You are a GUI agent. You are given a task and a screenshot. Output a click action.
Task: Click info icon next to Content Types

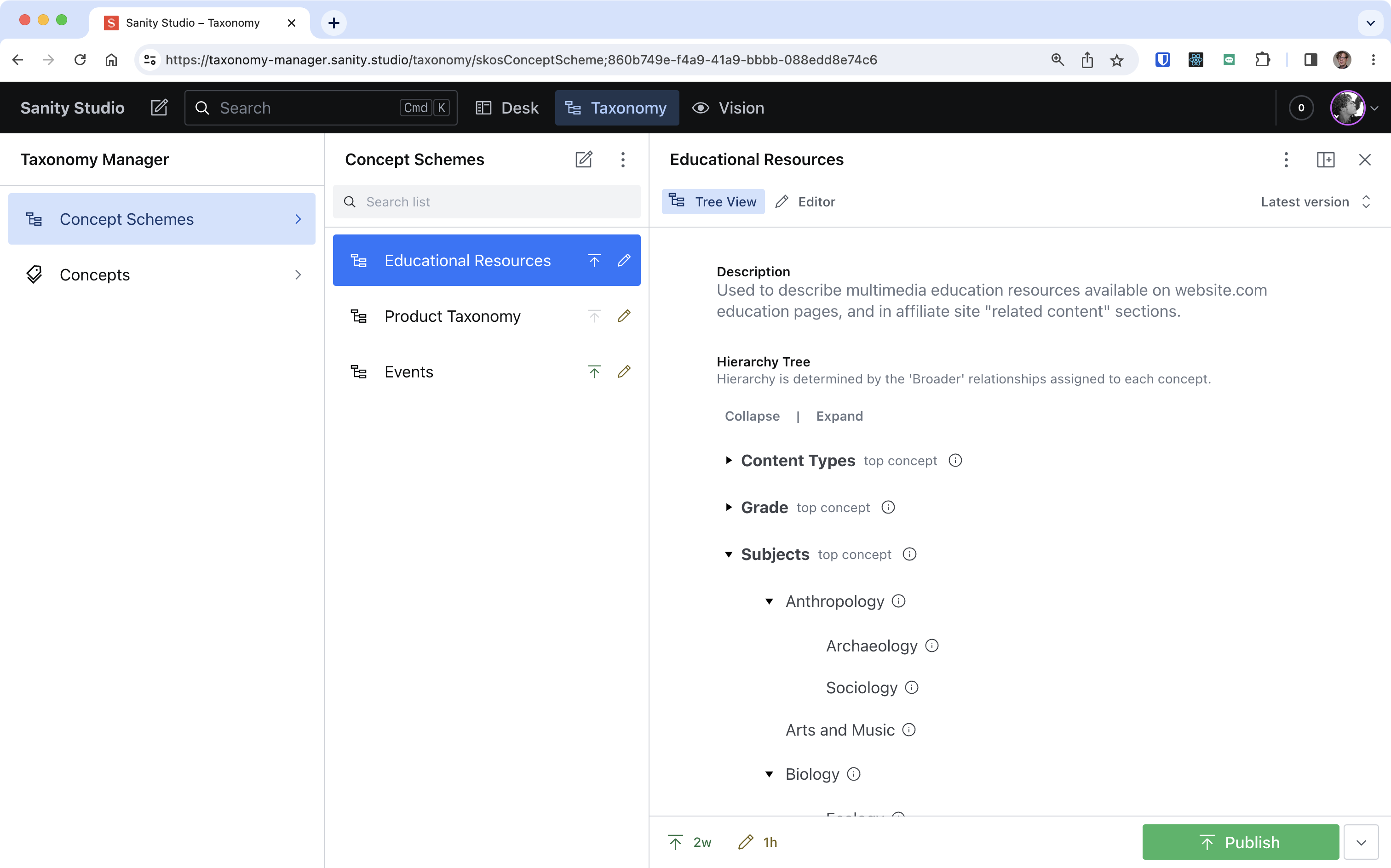(x=955, y=460)
